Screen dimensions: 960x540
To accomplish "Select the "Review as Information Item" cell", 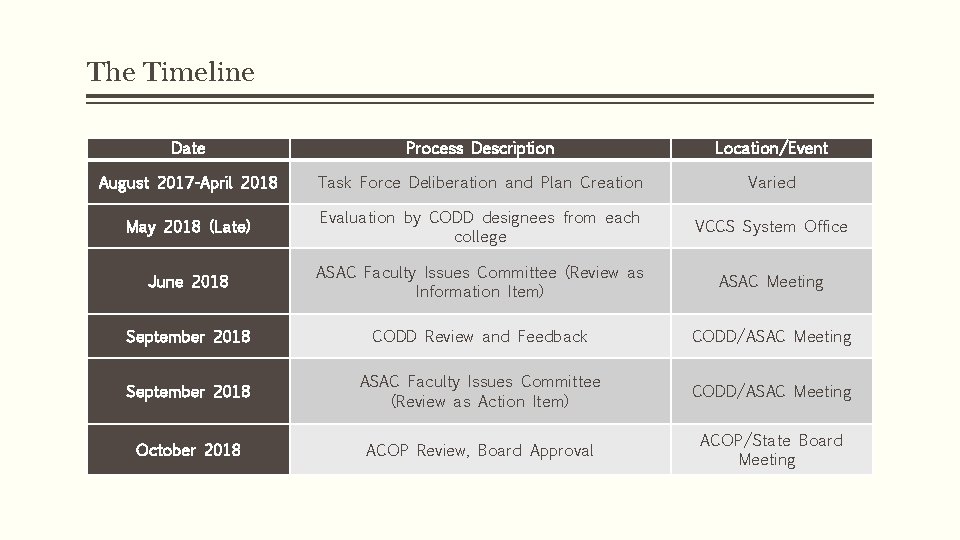I will pos(480,282).
